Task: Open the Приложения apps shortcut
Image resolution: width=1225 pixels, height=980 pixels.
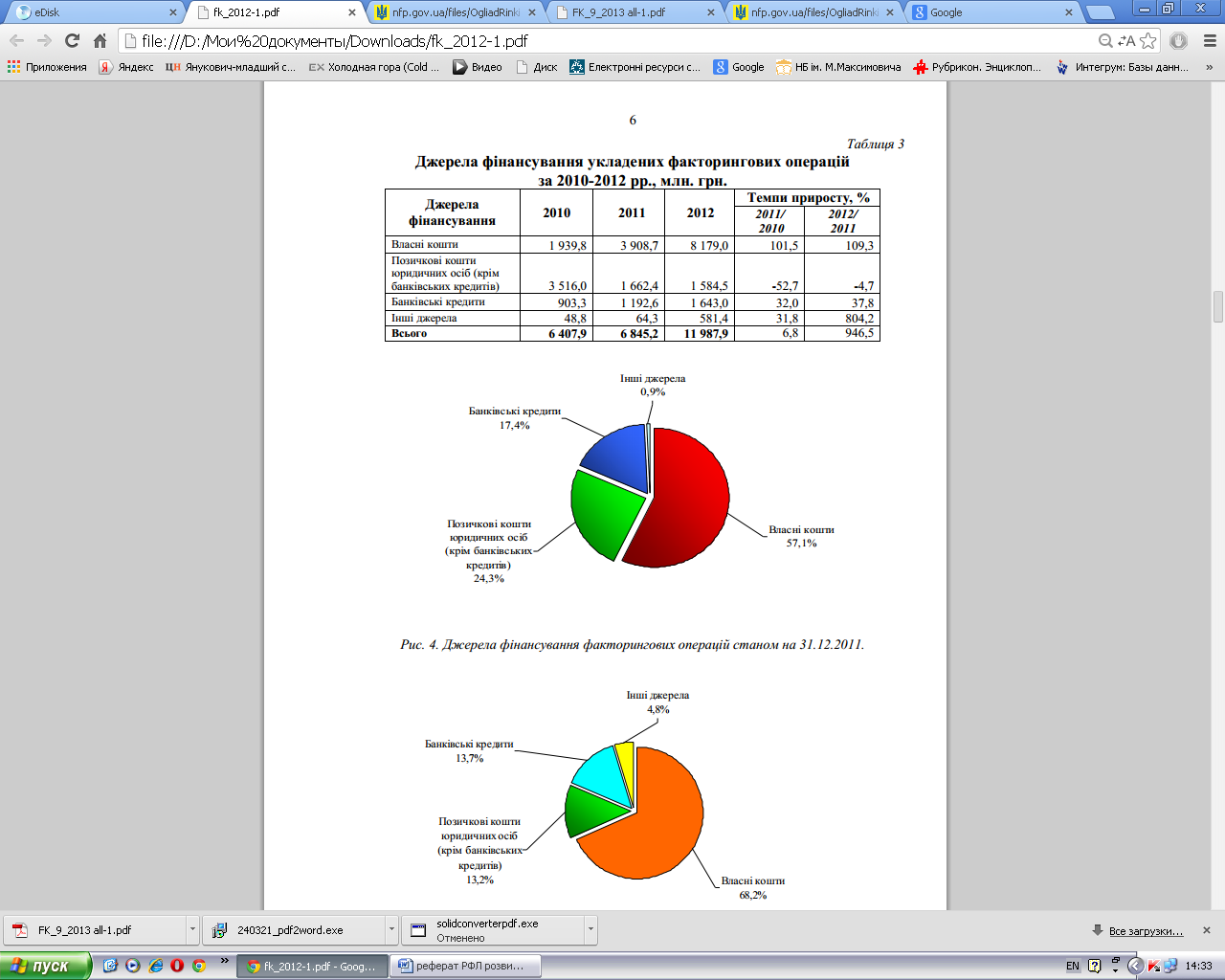Action: (47, 67)
